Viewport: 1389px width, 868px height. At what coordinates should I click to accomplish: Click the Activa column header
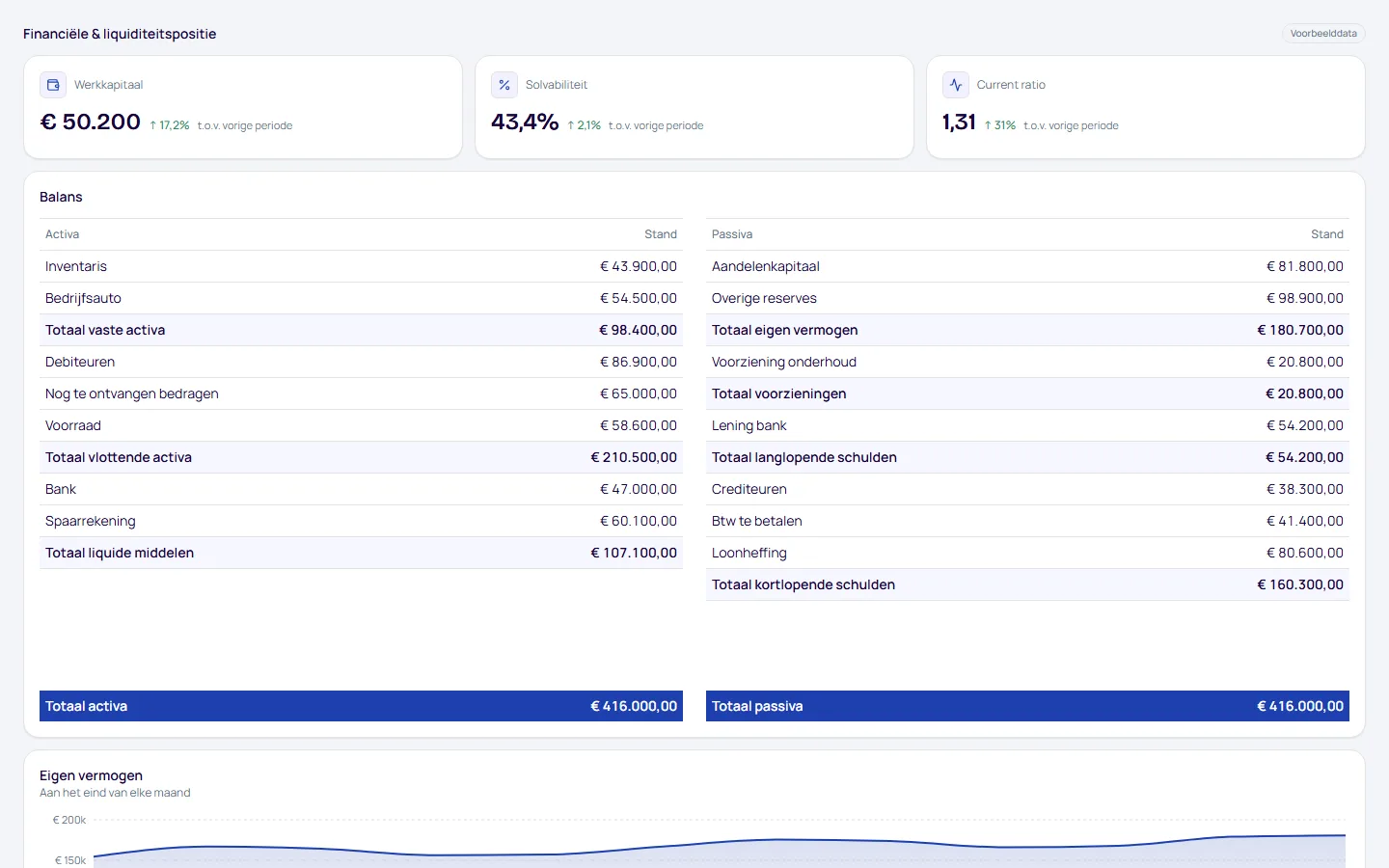click(x=62, y=234)
